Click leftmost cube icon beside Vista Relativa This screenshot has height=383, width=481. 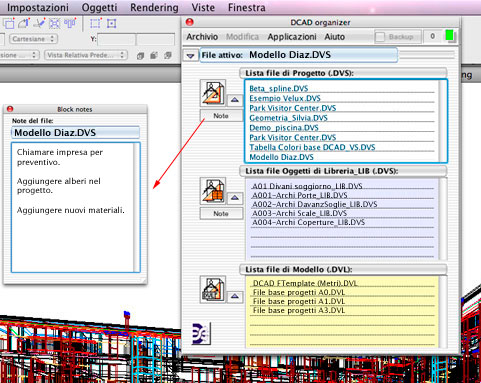140,56
